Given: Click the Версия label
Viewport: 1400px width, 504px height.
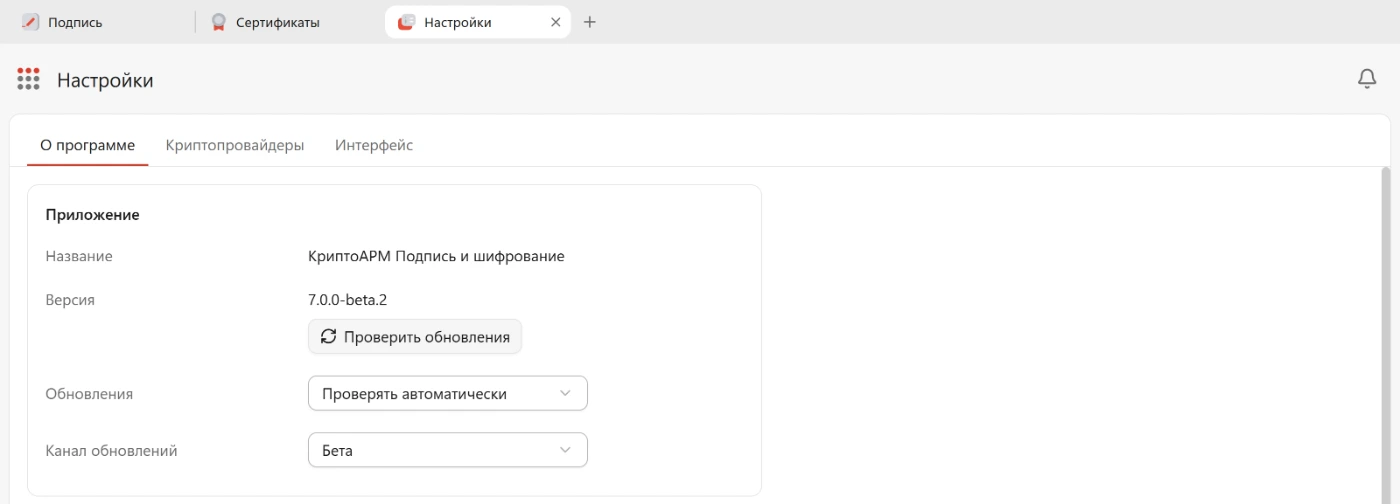Looking at the screenshot, I should point(70,299).
